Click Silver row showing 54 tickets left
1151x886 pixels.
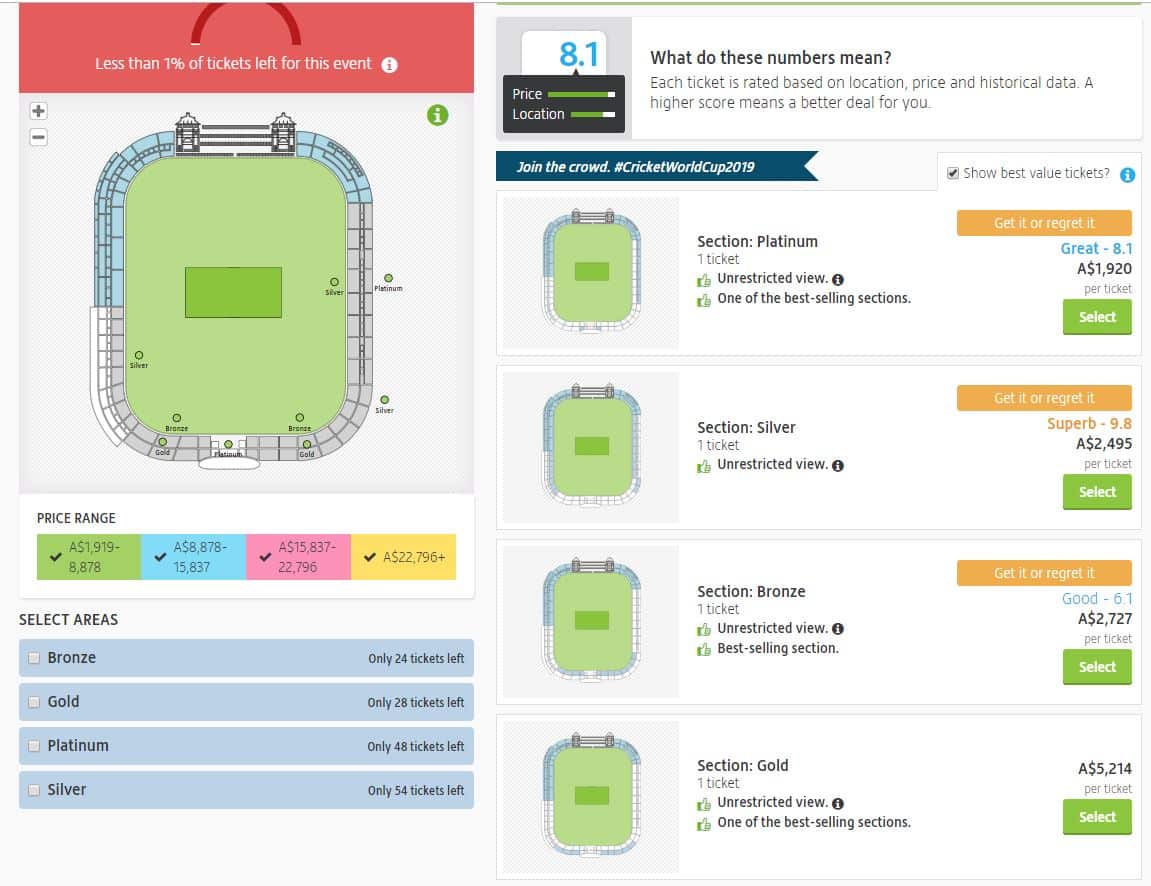[246, 790]
